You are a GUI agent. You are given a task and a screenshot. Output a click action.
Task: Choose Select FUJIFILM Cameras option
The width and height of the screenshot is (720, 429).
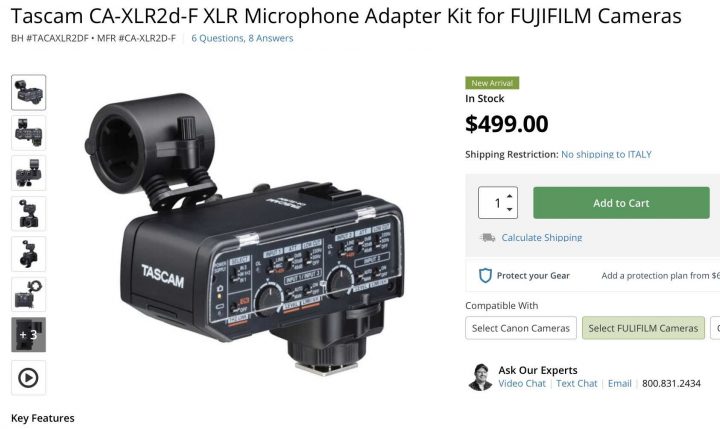643,328
